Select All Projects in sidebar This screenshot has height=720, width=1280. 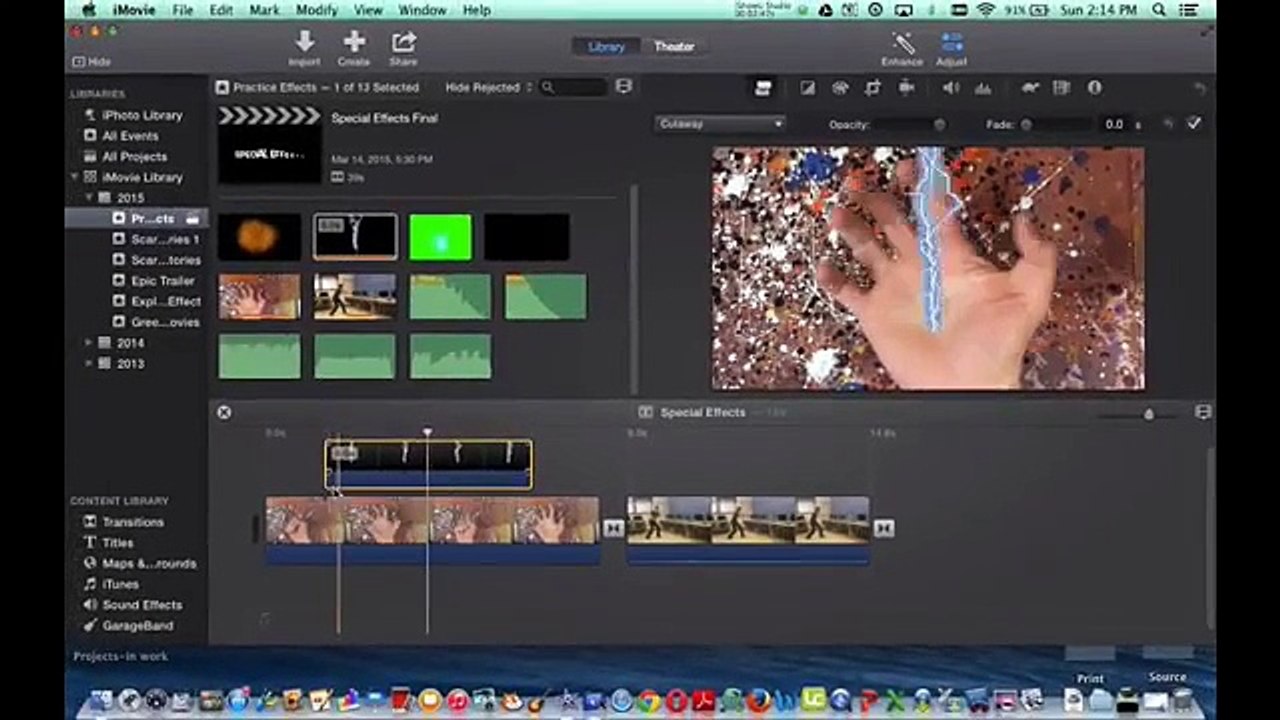[x=125, y=156]
